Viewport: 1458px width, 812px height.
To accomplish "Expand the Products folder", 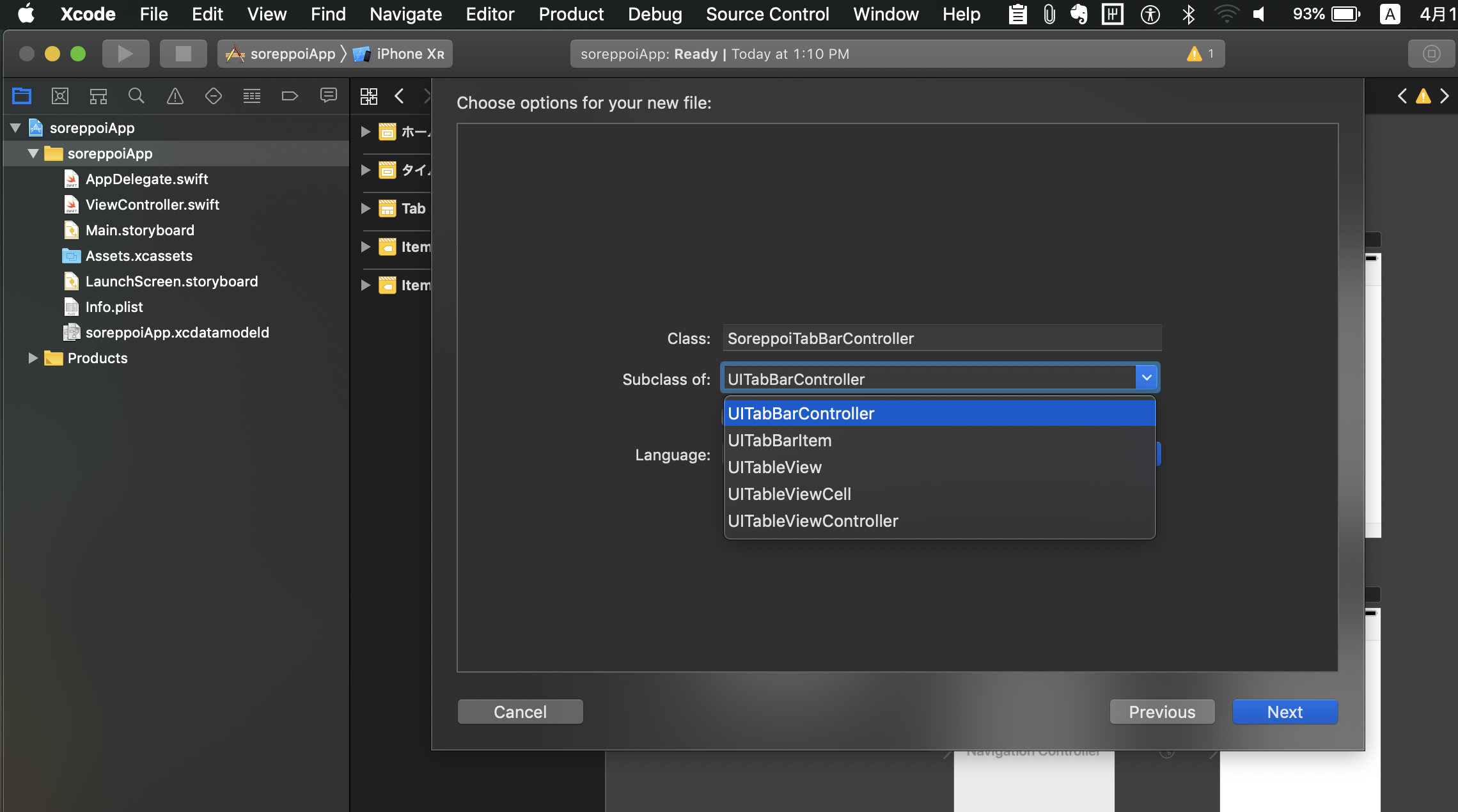I will [33, 358].
